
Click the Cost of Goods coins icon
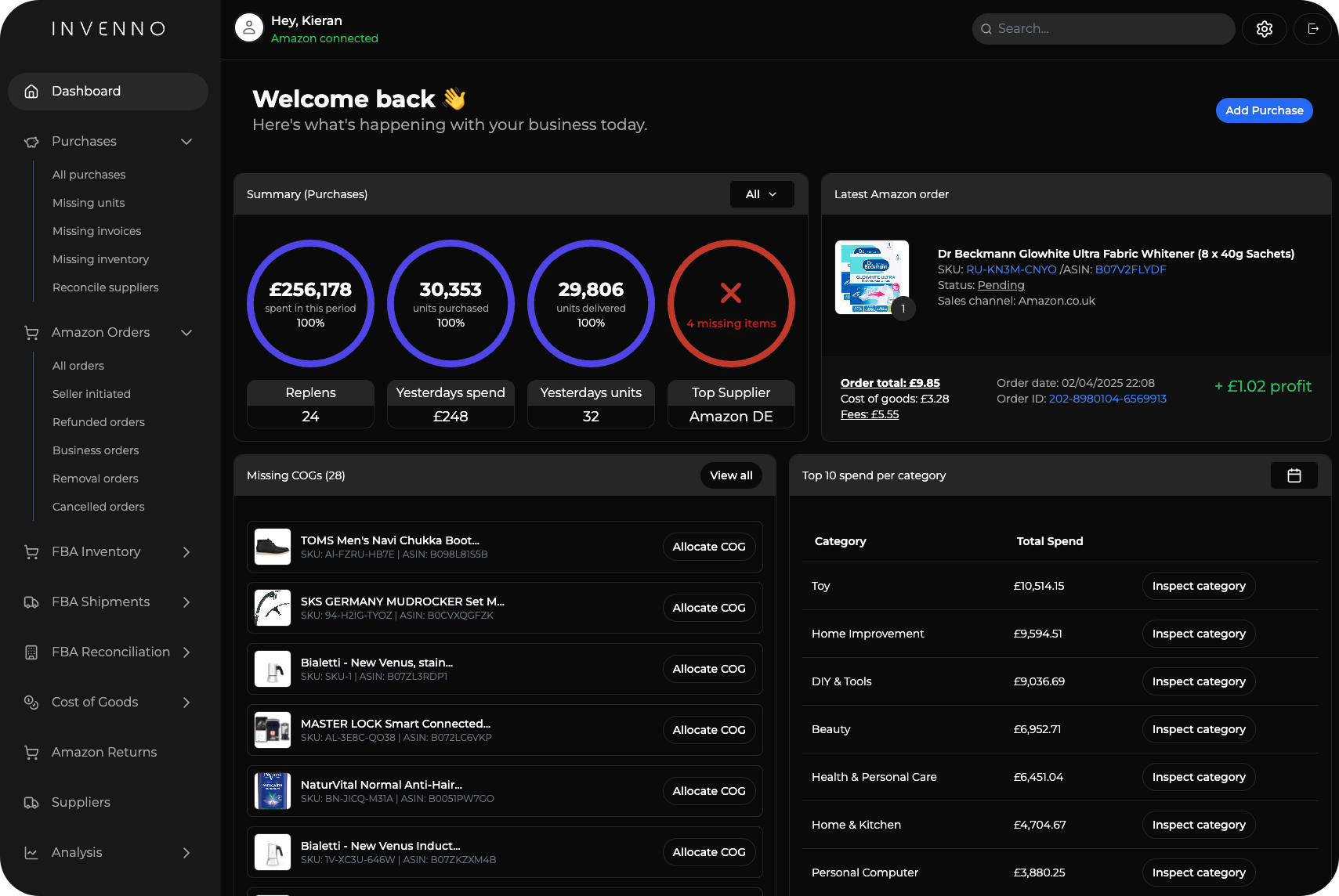point(31,703)
